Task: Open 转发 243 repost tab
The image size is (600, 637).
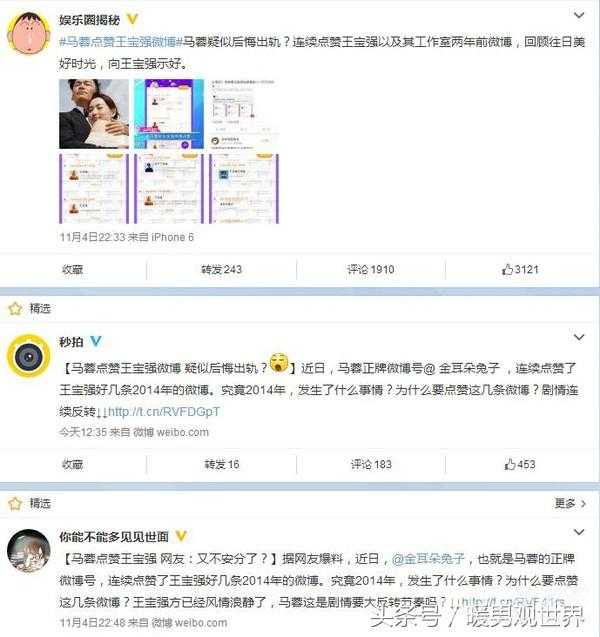Action: click(221, 269)
